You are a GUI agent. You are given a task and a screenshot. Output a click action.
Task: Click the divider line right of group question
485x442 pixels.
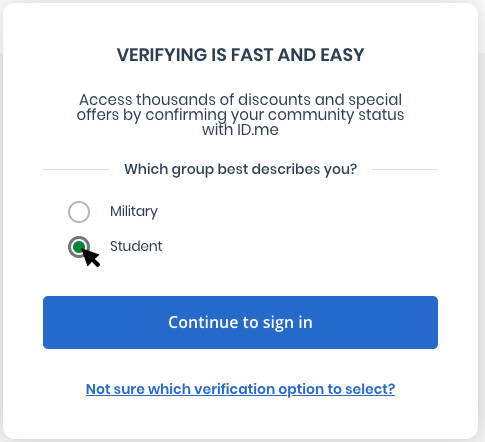pyautogui.click(x=405, y=170)
